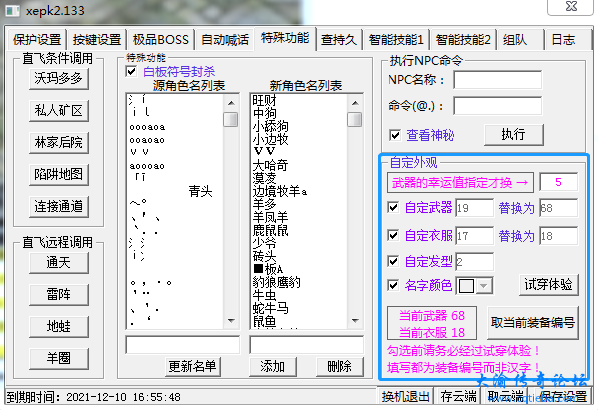The height and width of the screenshot is (410, 598).
Task: Select the 林家后院 button
Action: click(x=59, y=143)
